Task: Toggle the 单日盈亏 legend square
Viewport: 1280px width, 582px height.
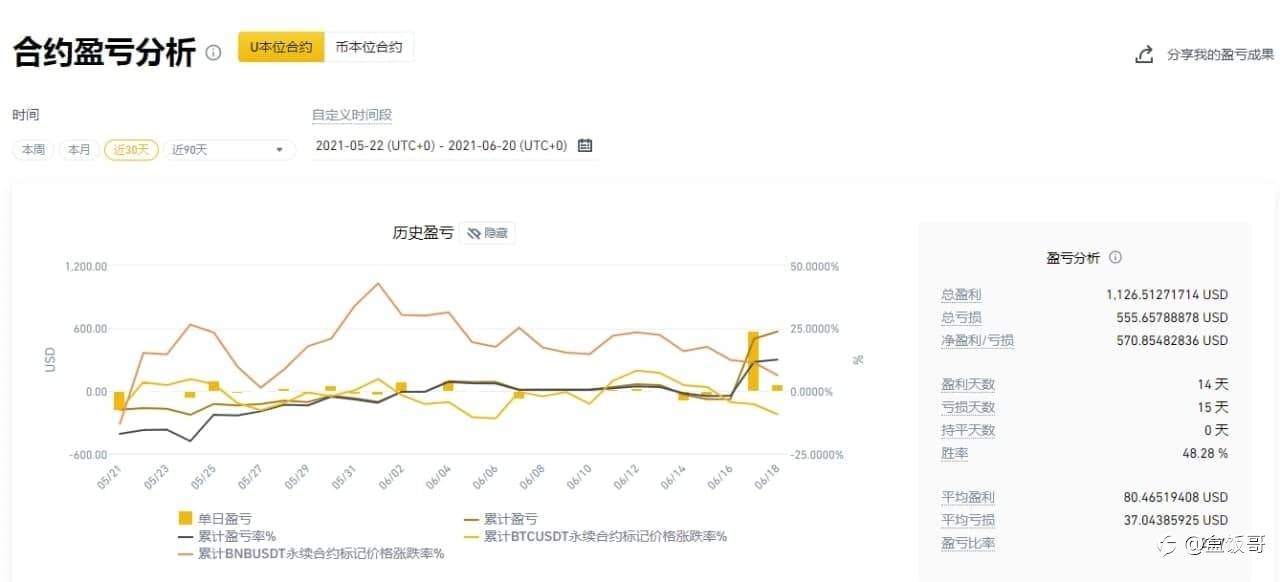Action: point(185,518)
